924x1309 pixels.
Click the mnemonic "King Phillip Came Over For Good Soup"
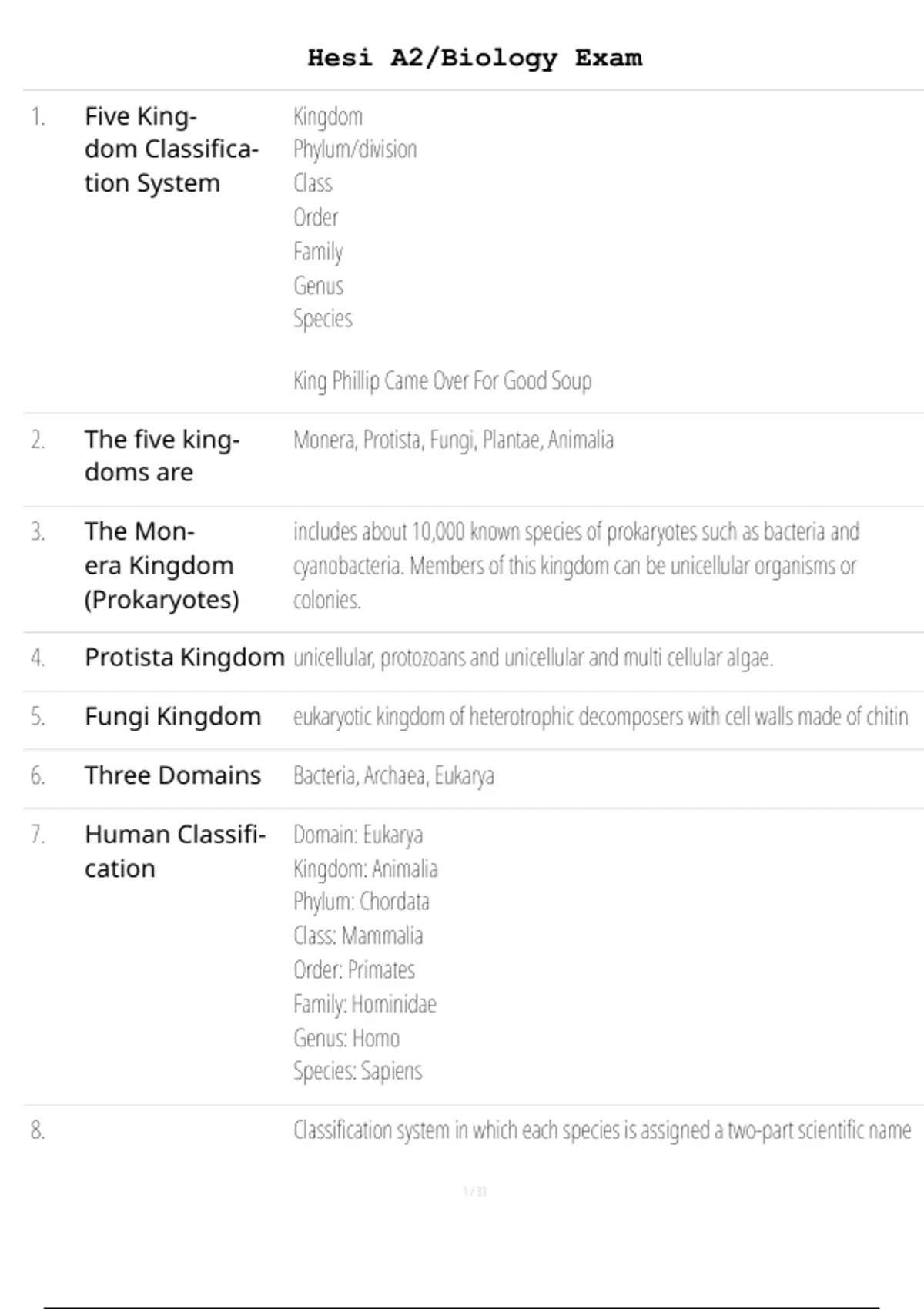click(x=442, y=381)
